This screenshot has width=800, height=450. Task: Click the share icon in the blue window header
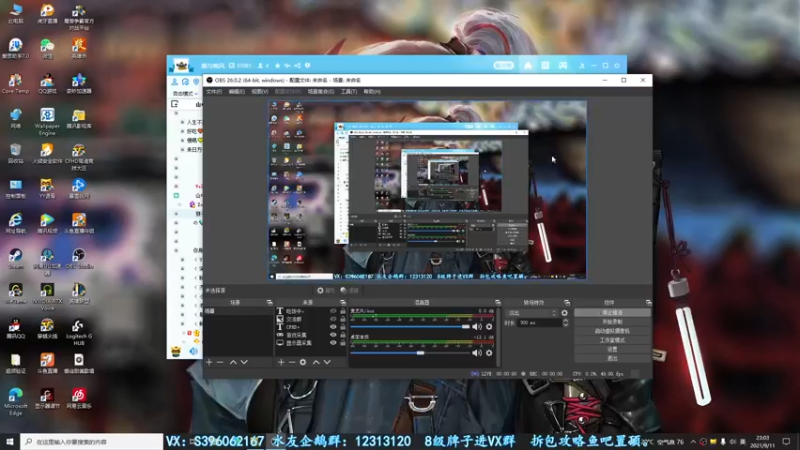coord(297,65)
